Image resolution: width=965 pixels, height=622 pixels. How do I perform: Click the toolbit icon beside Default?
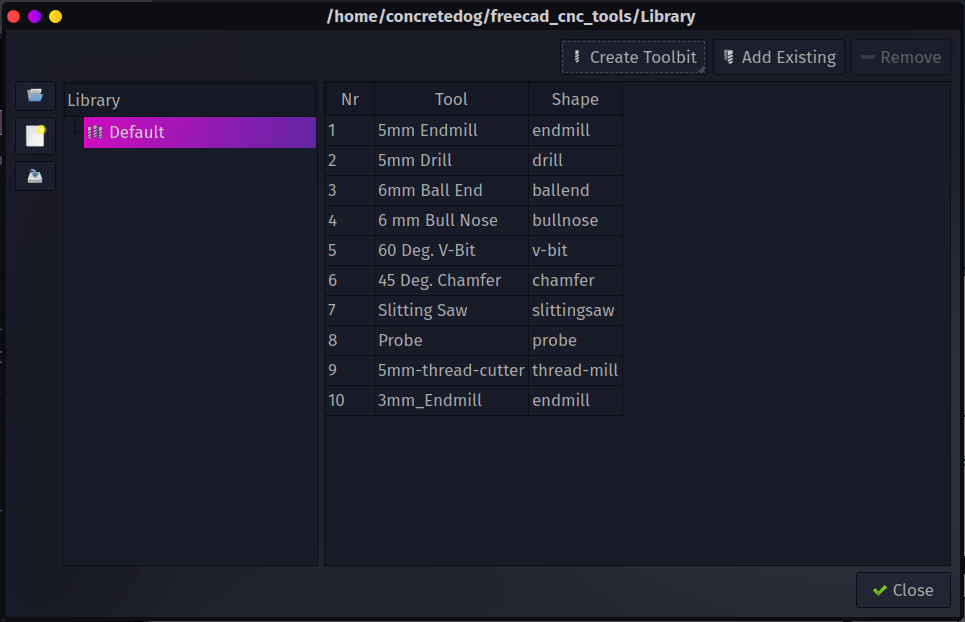[96, 132]
